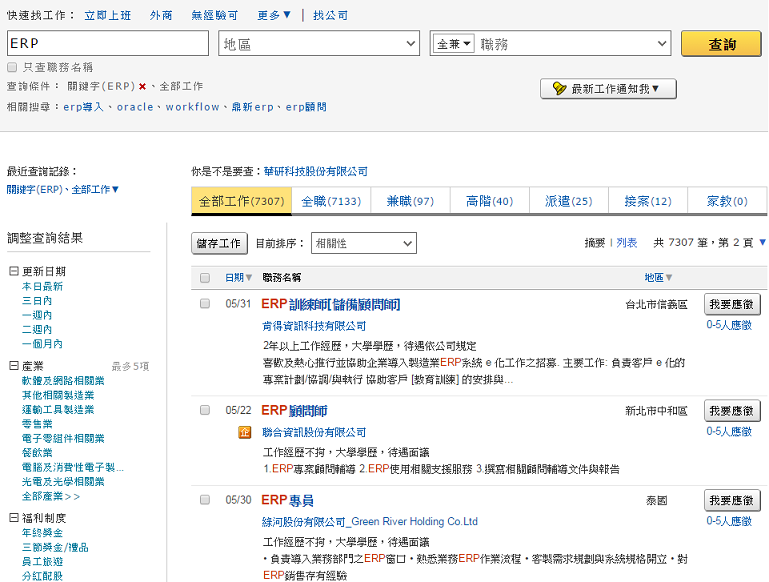This screenshot has width=769, height=582.
Task: Collapse the 更新日期 filter section
Action: 13,272
